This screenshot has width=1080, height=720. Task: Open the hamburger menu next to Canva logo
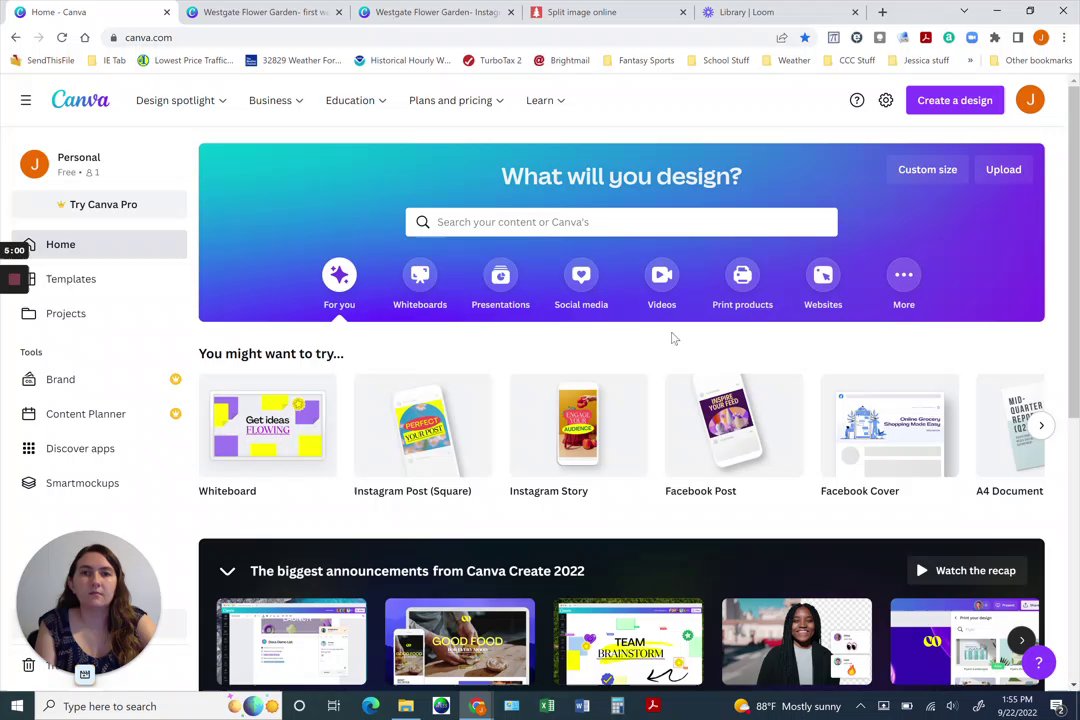click(x=25, y=101)
